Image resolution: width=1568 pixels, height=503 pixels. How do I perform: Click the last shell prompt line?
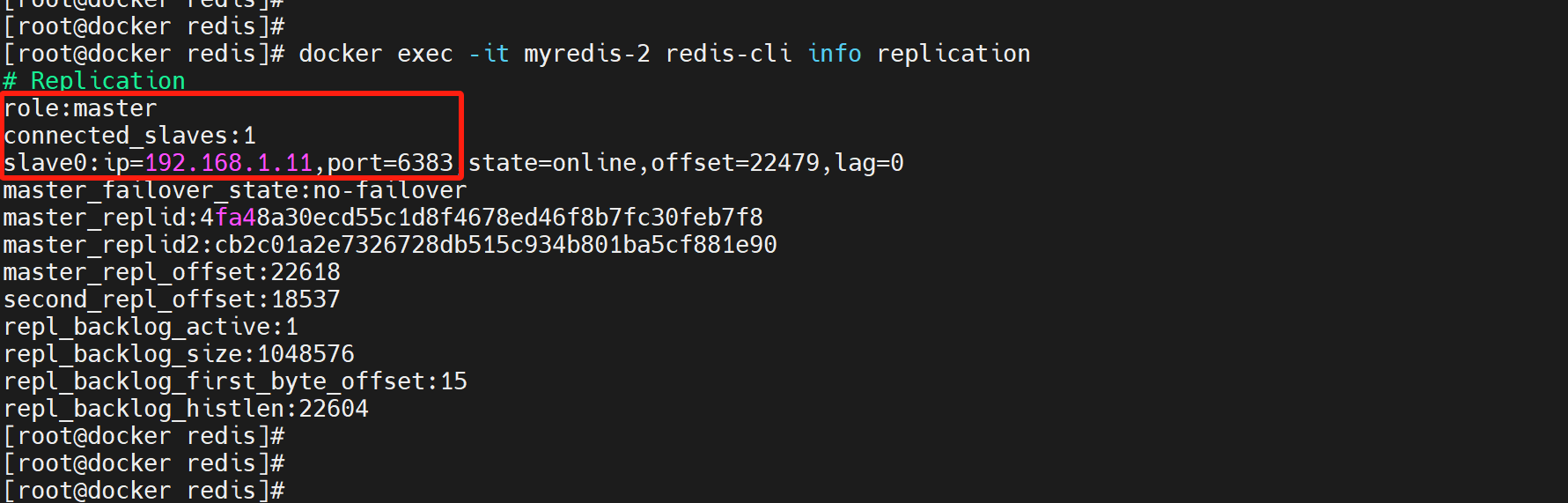(x=144, y=491)
